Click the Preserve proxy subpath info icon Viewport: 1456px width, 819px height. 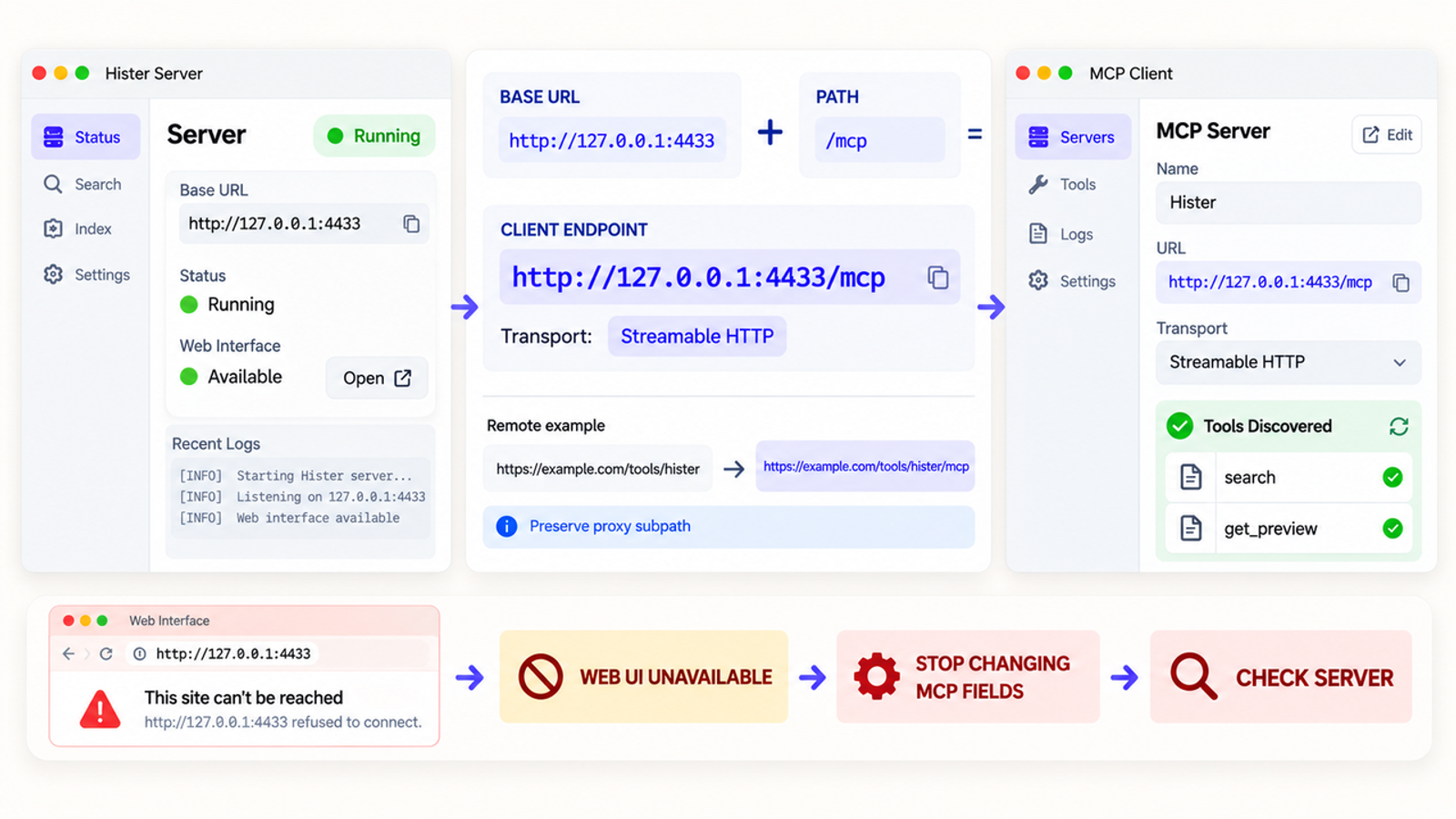(507, 526)
